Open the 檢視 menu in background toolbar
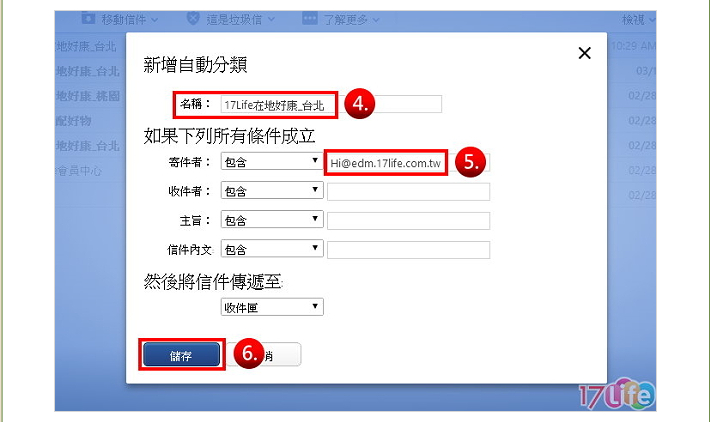The image size is (710, 422). [x=638, y=19]
